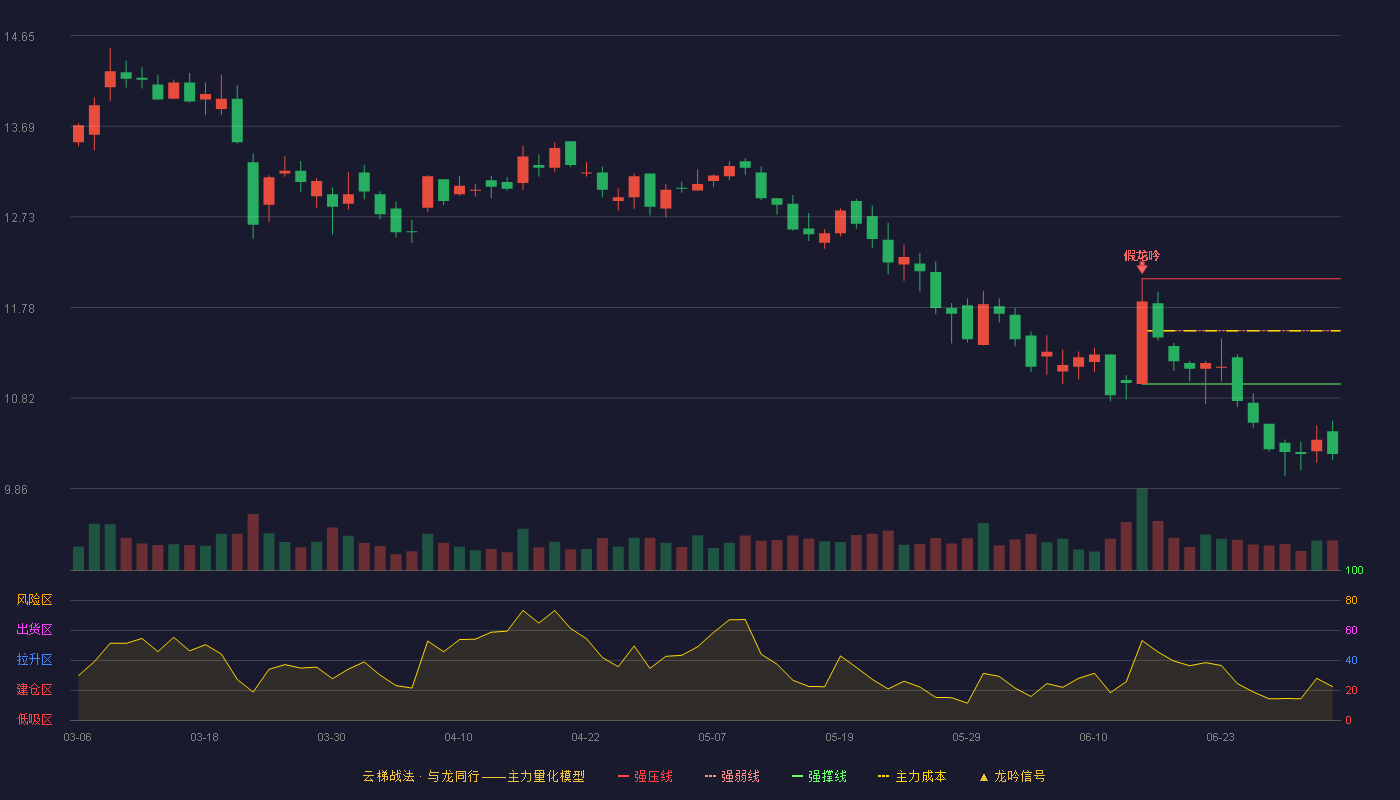Click the tallest green volume bar
The width and height of the screenshot is (1400, 800).
pos(1142,529)
